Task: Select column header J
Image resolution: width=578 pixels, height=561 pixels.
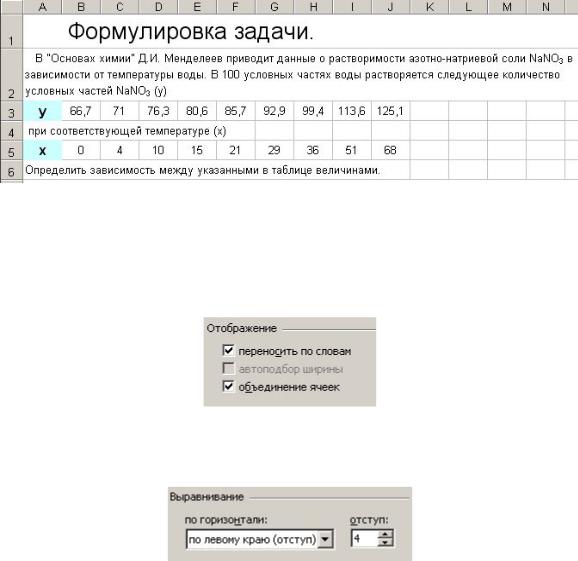Action: (391, 7)
